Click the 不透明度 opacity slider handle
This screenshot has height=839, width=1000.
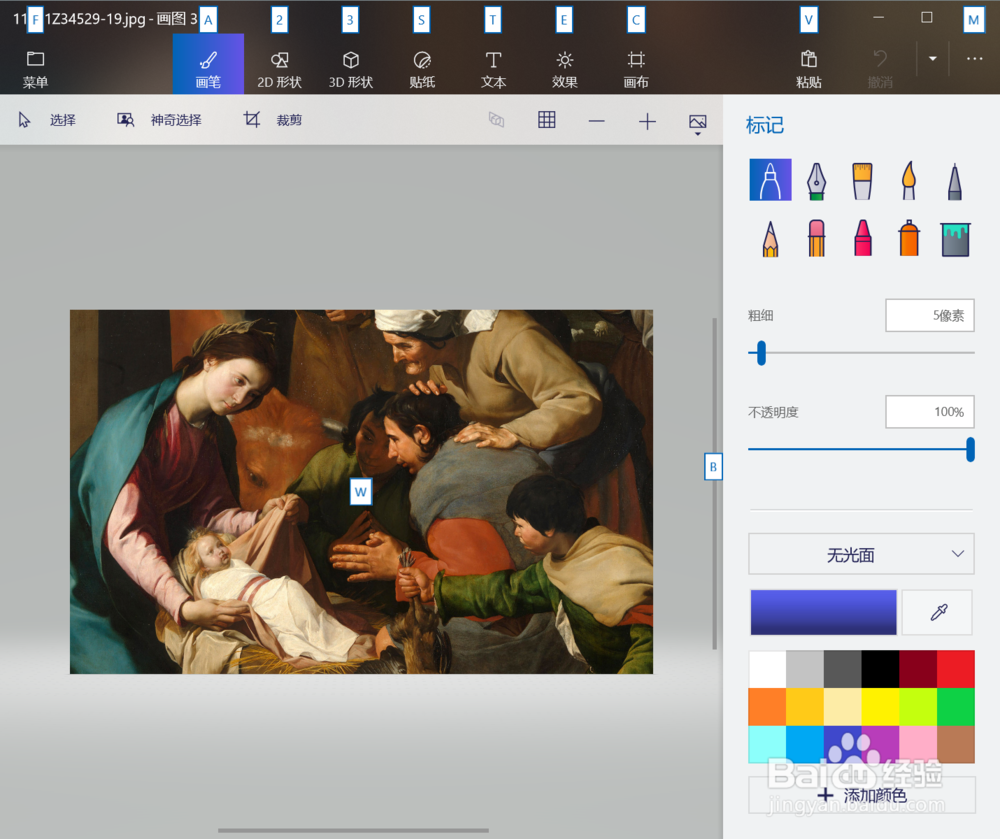(x=970, y=449)
